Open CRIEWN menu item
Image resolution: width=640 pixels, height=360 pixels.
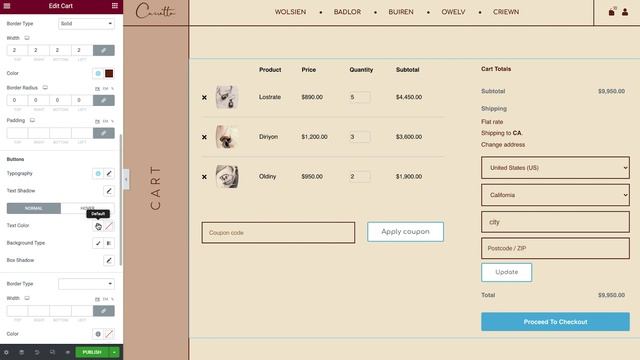tap(506, 12)
